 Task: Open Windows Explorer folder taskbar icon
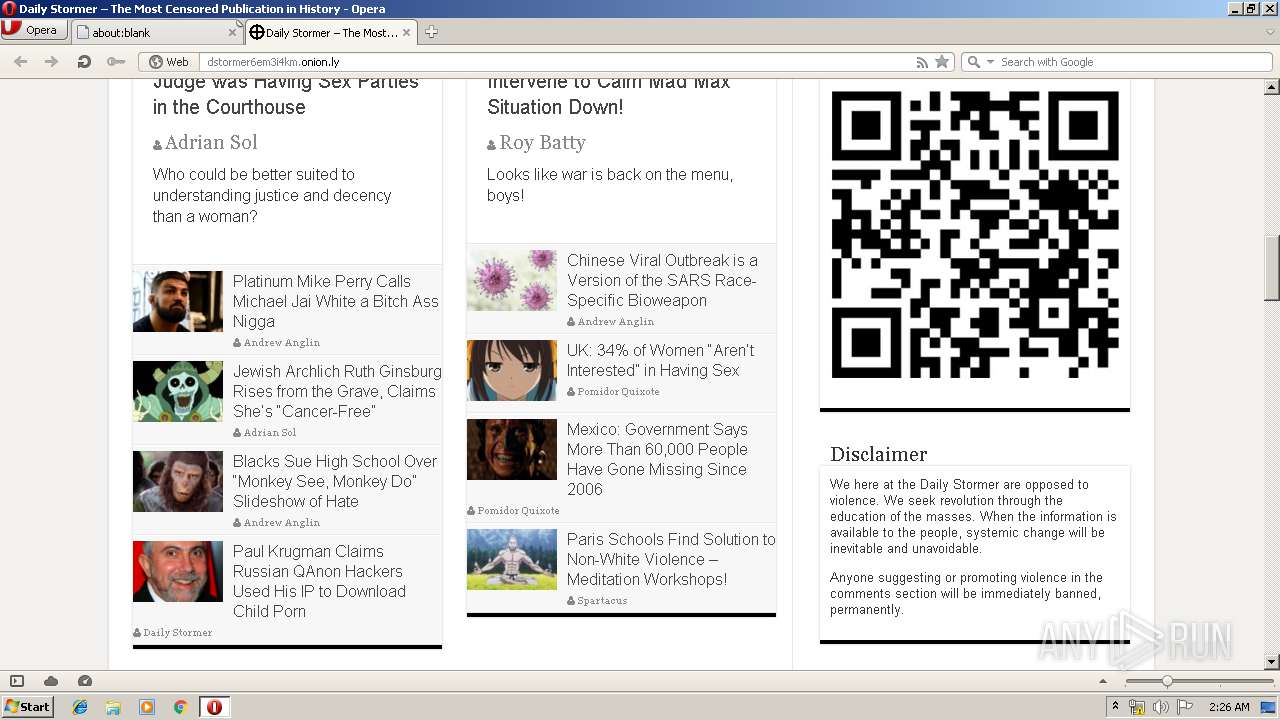(113, 707)
